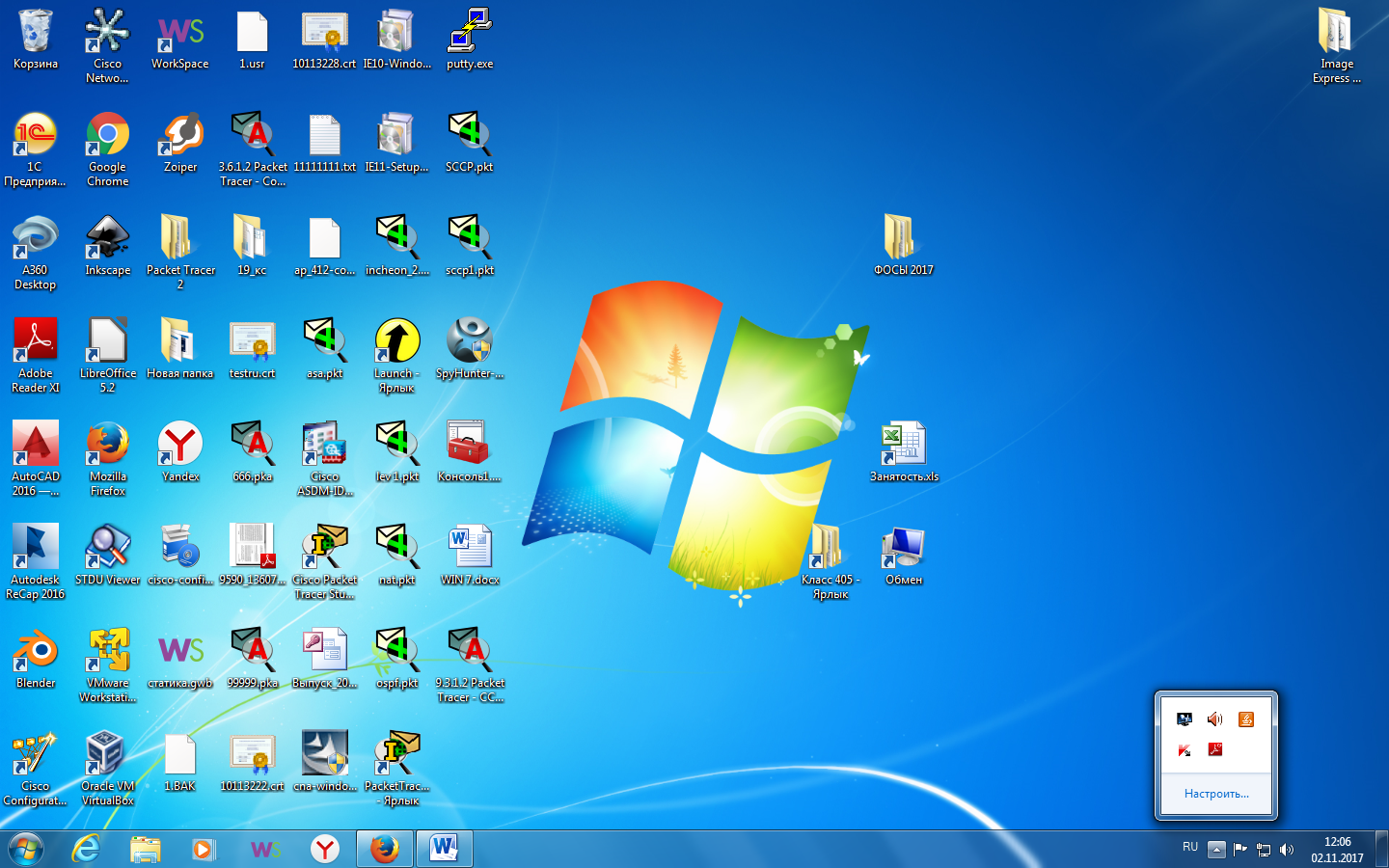Select the Cisco Configuration shortcut
The image size is (1389, 868).
pyautogui.click(x=36, y=769)
